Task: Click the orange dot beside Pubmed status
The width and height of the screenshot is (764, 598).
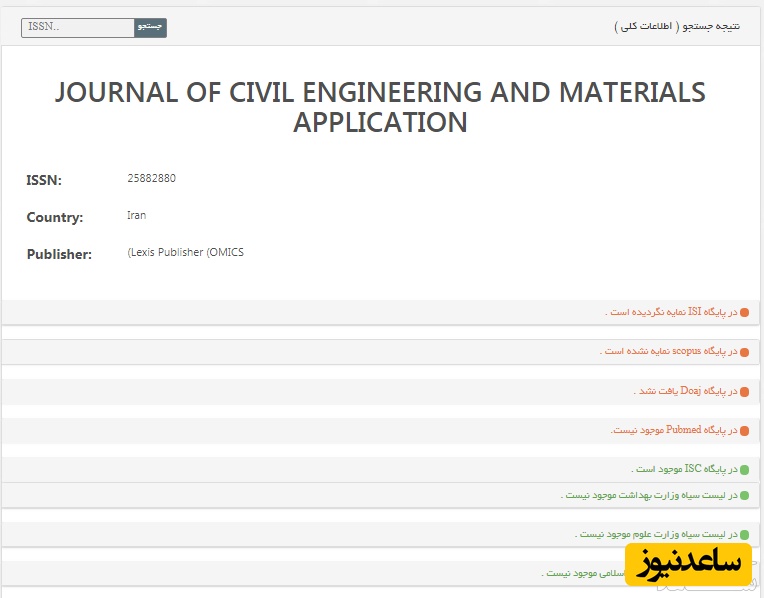Action: coord(744,431)
